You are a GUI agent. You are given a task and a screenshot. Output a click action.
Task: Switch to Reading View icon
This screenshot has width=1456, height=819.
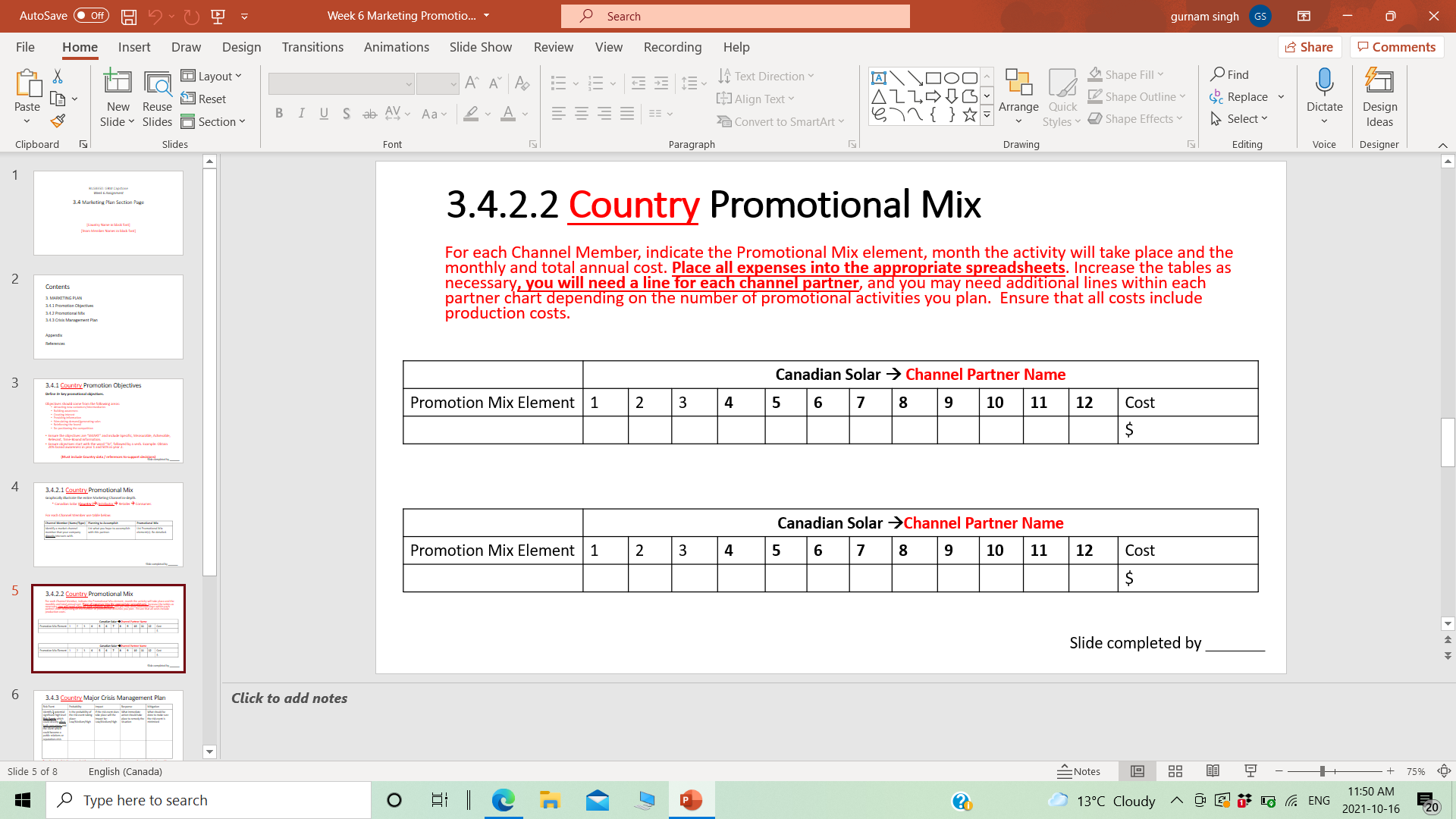1213,771
